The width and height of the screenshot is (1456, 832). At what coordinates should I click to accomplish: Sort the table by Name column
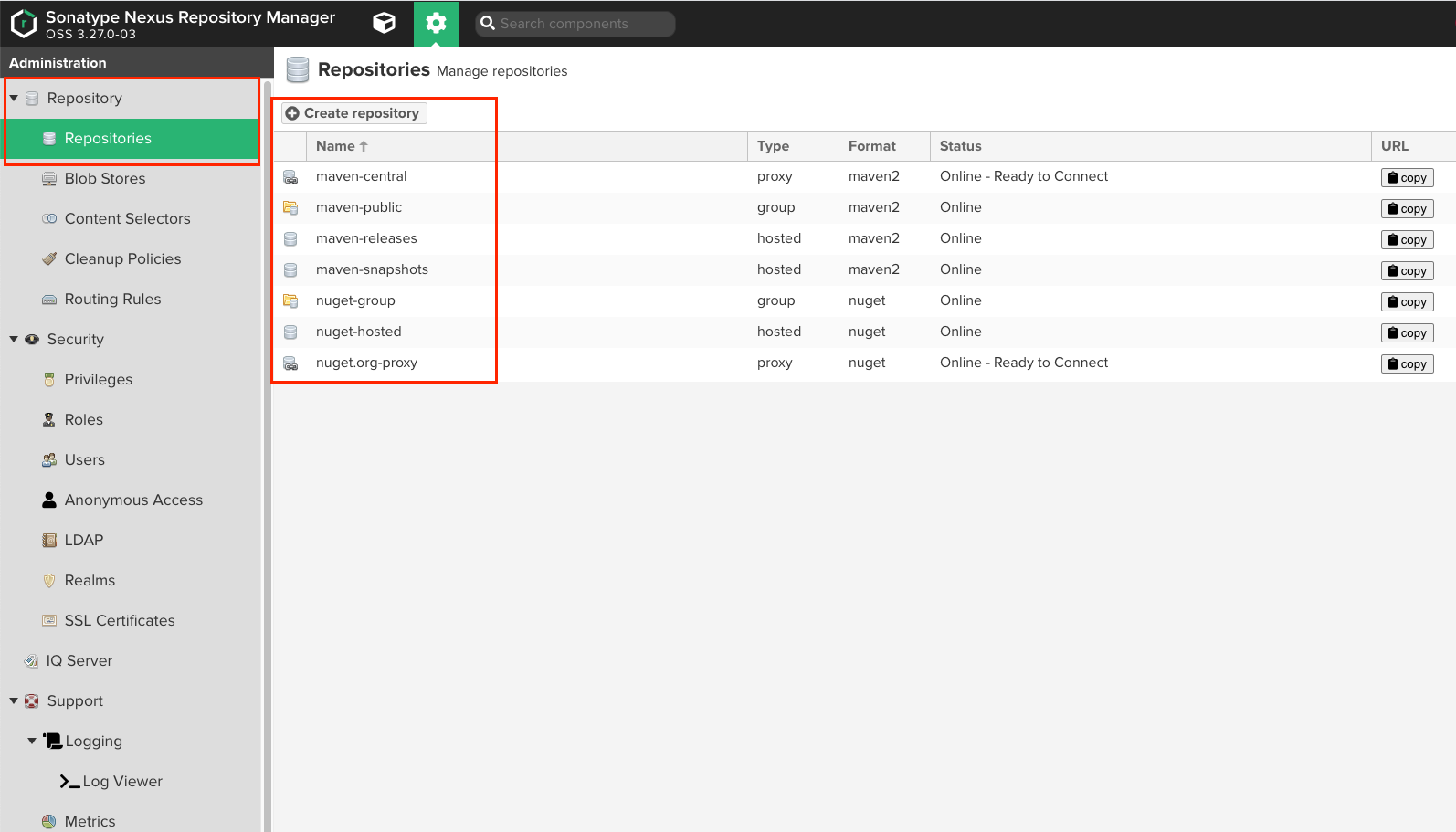[x=527, y=146]
